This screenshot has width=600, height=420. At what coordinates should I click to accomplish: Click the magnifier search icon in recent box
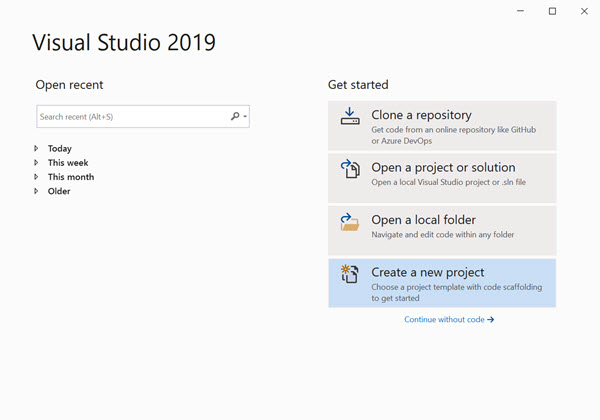[x=235, y=116]
